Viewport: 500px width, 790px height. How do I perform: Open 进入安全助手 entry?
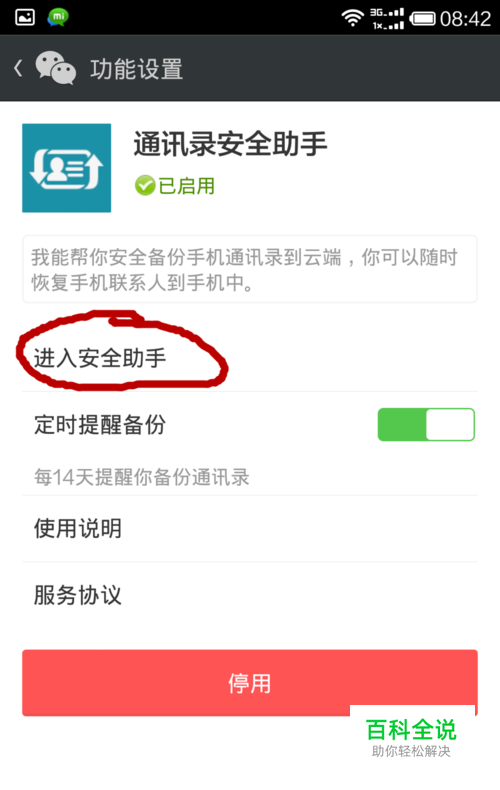click(249, 359)
